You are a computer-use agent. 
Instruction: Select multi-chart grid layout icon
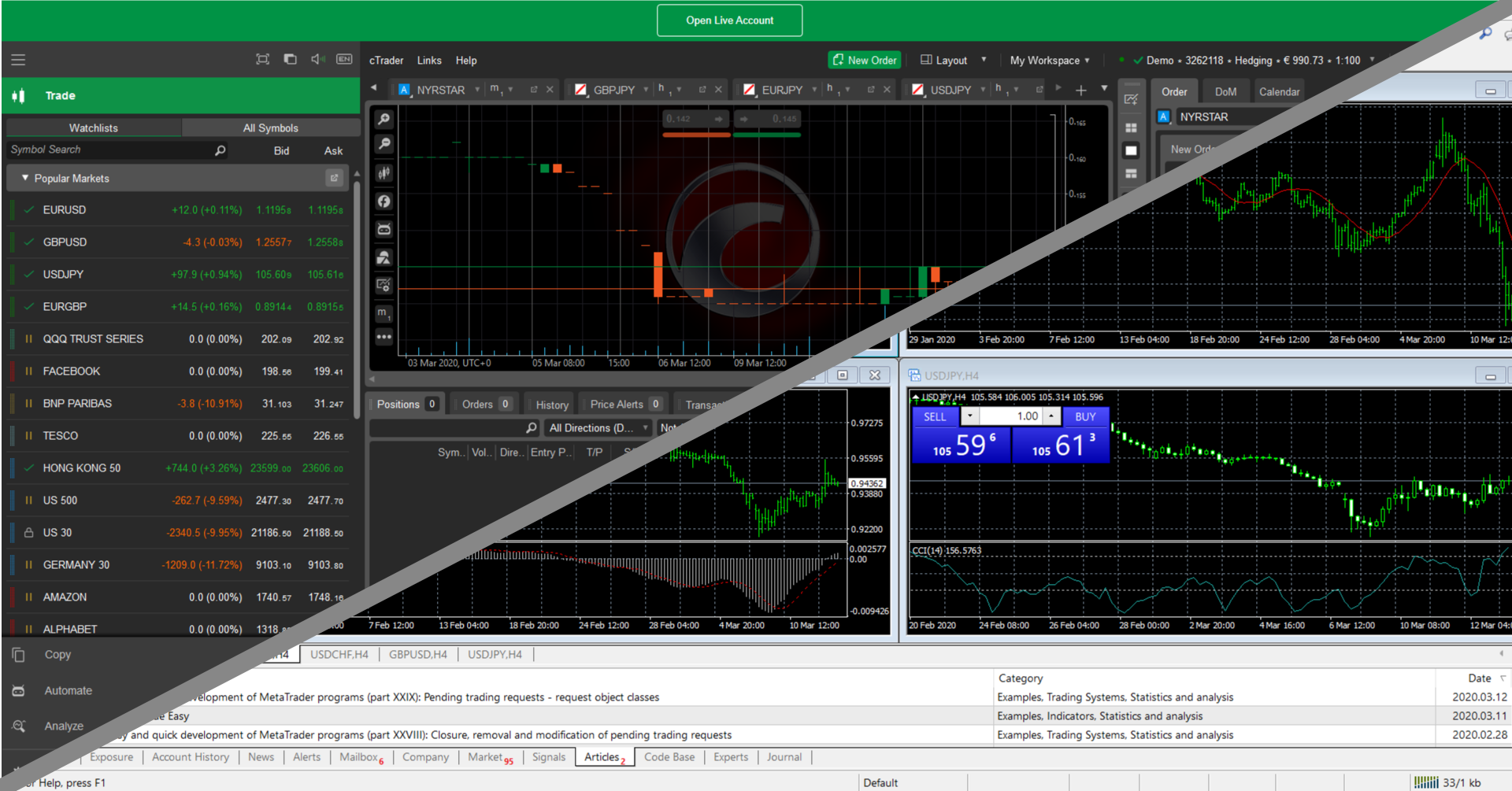(x=1131, y=128)
